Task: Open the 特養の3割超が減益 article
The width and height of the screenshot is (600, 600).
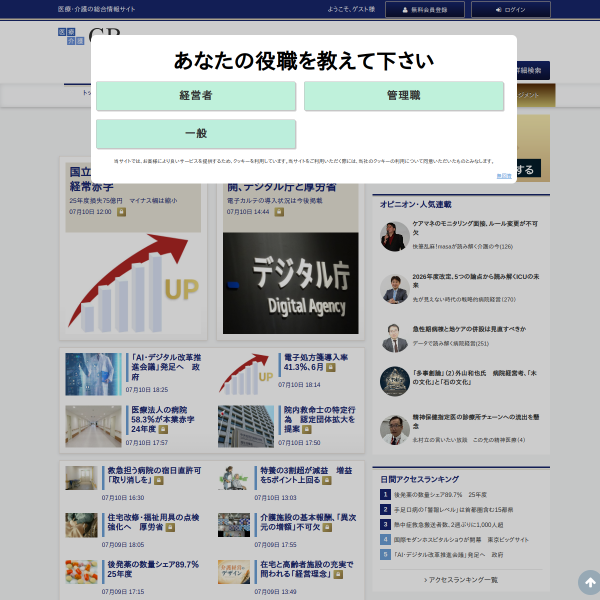Action: pyautogui.click(x=306, y=475)
